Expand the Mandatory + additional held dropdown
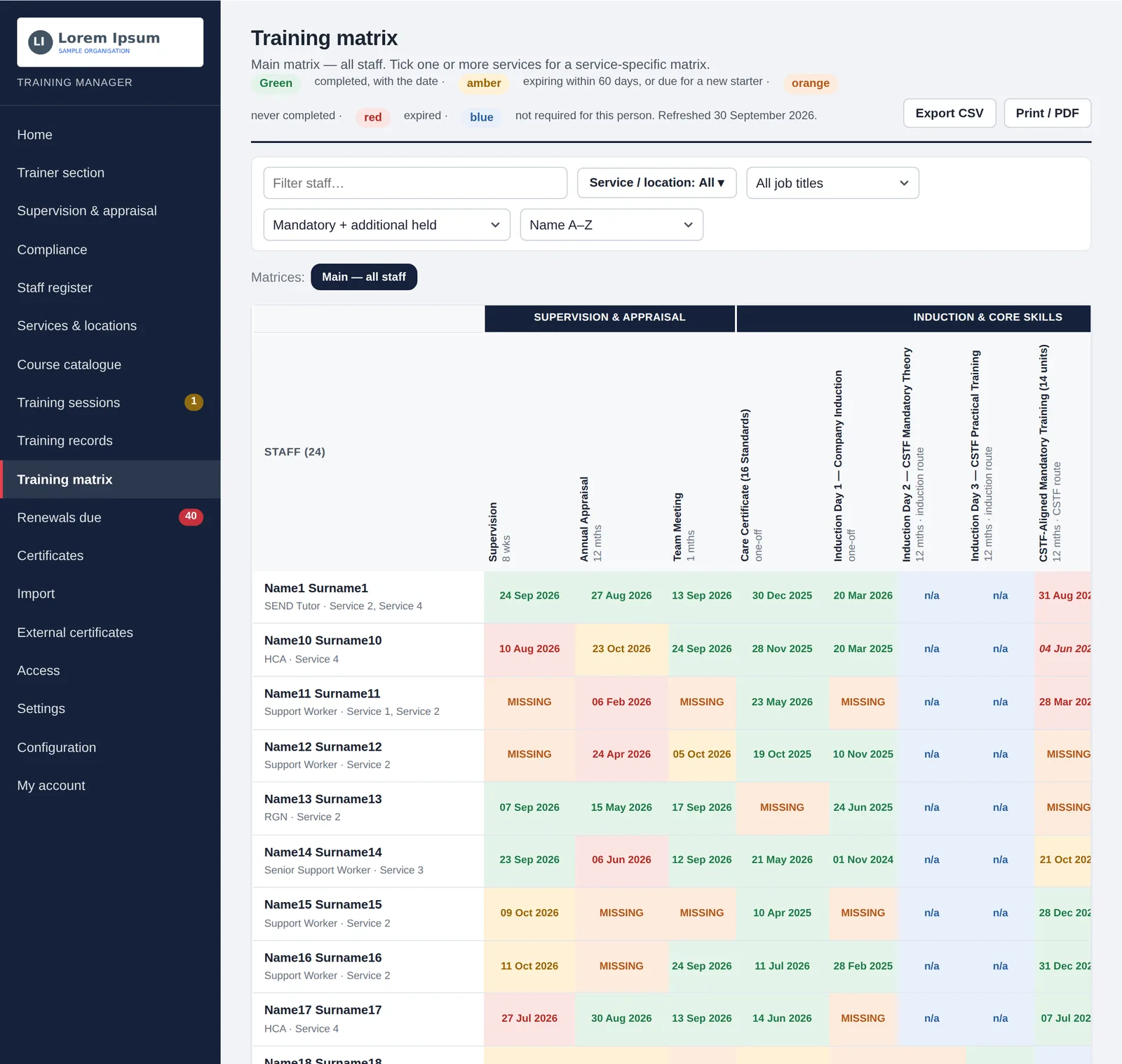 tap(386, 225)
